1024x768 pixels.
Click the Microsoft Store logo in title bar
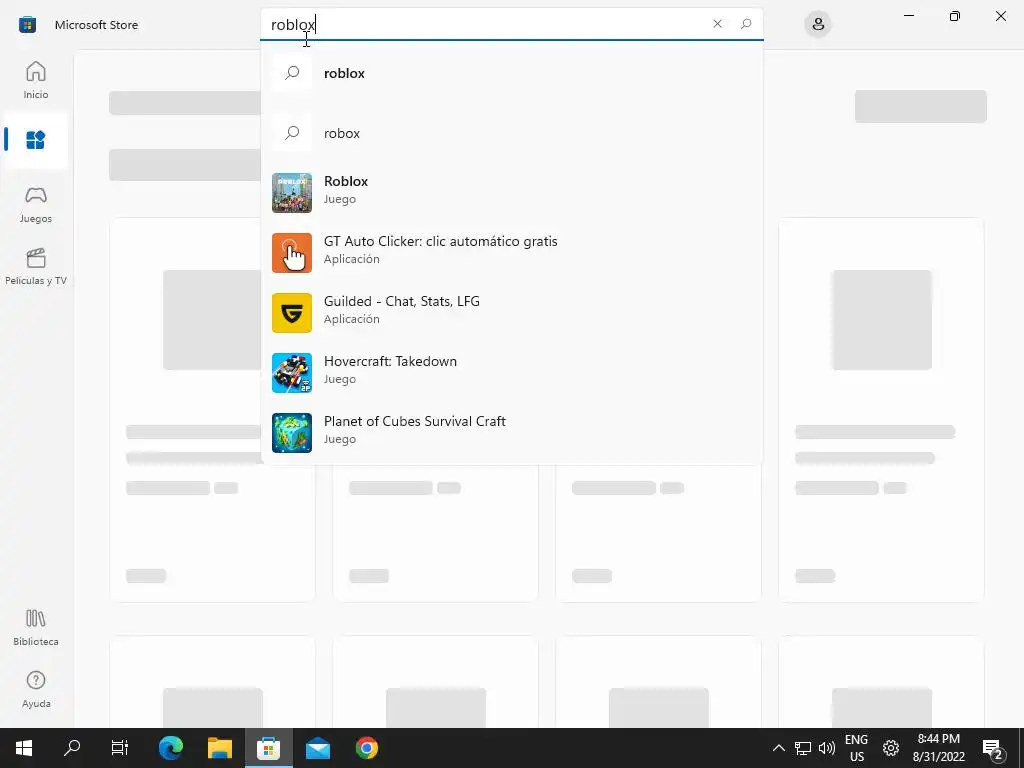point(27,25)
